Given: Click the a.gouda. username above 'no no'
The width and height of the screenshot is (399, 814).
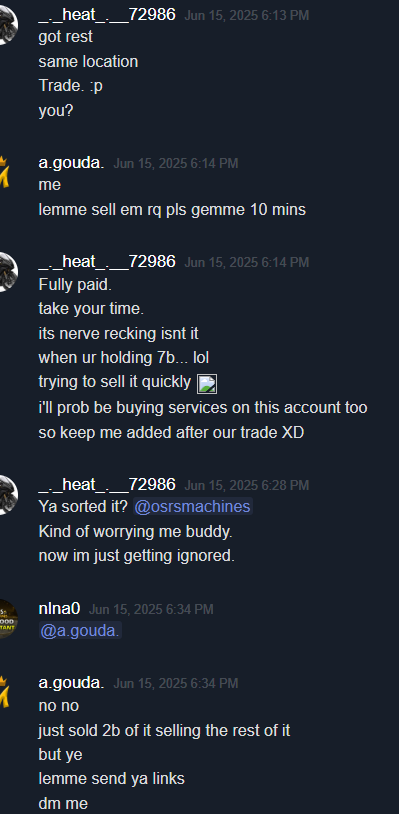Looking at the screenshot, I should pos(71,683).
